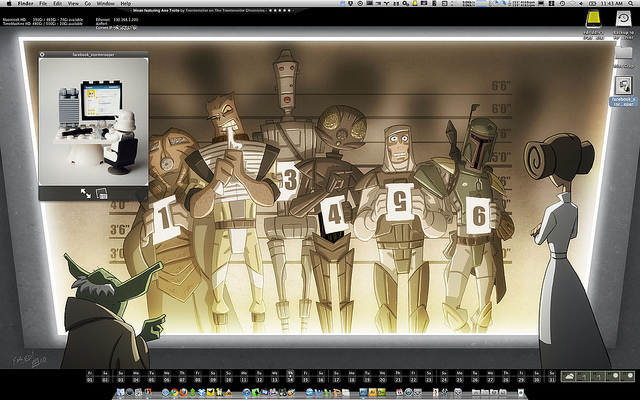Enter full screen in Quick Look window
Screen dimensions: 640x400
[x=86, y=193]
